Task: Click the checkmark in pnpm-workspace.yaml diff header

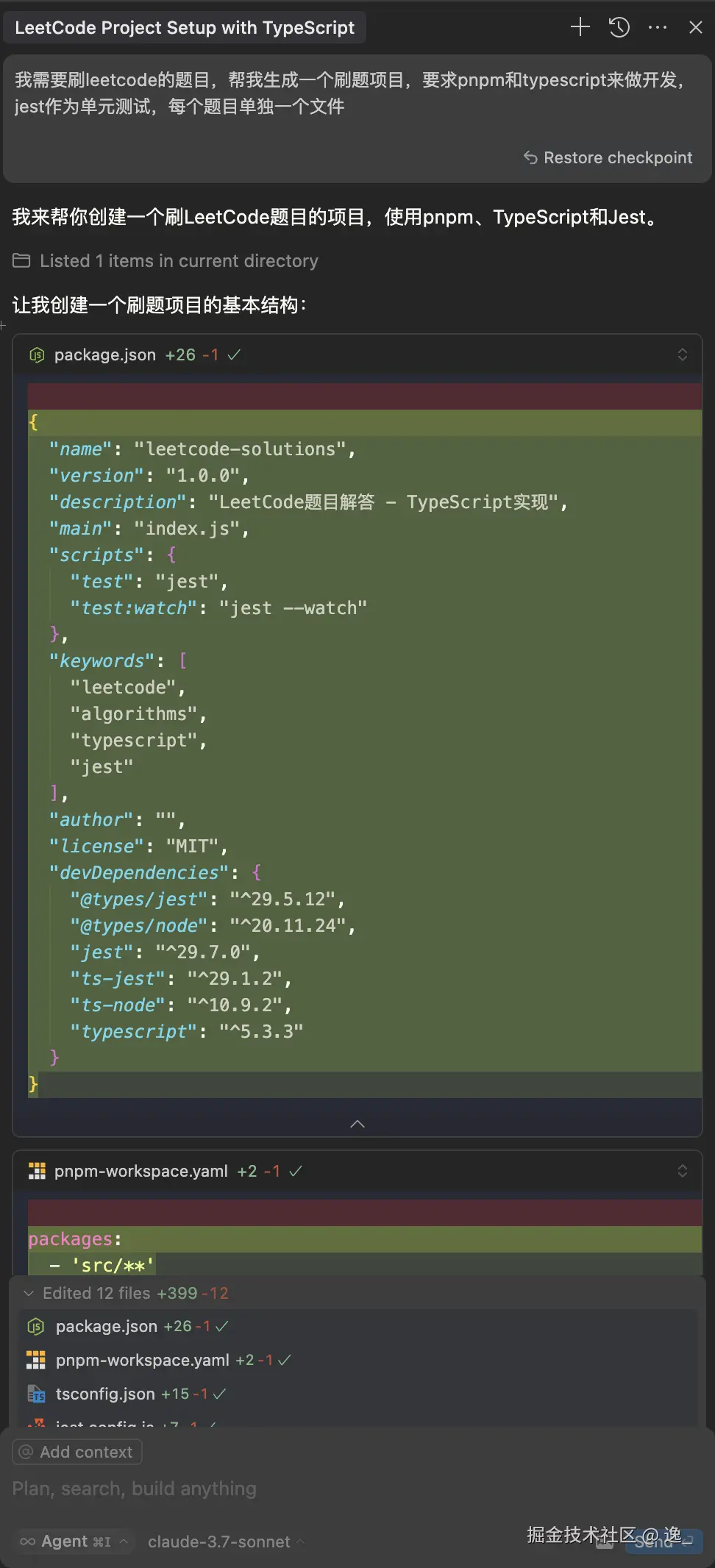Action: tap(296, 1171)
